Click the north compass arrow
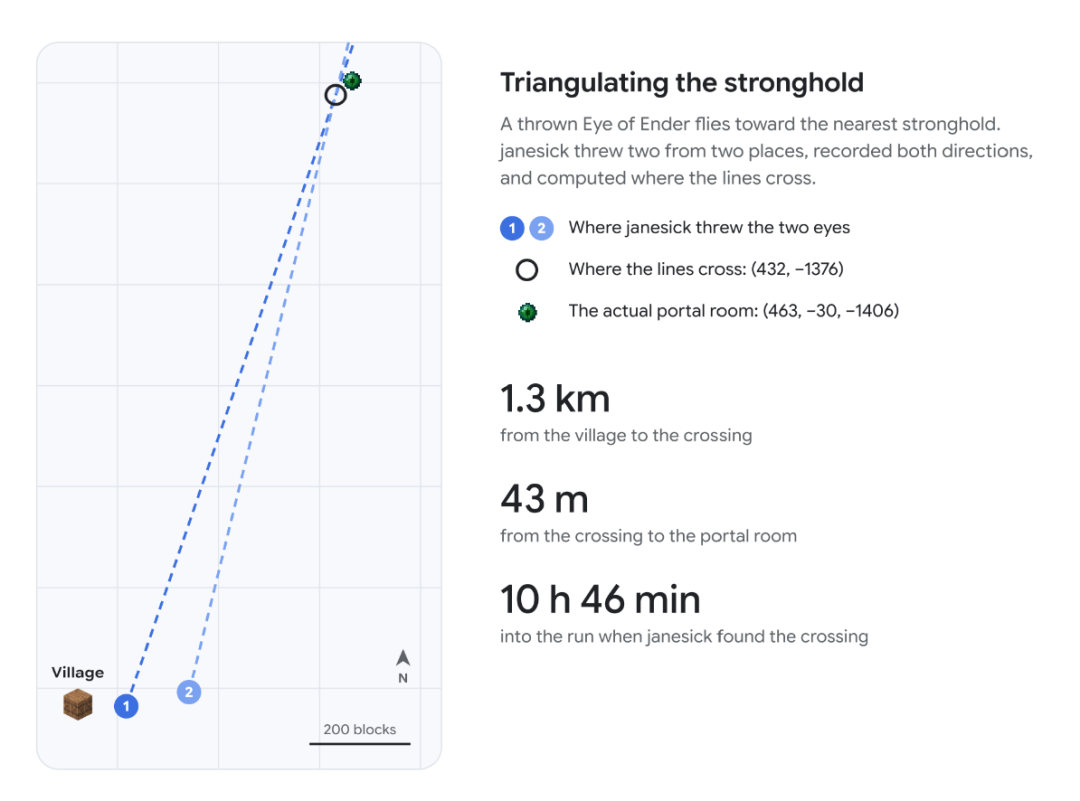1080x801 pixels. (x=403, y=658)
